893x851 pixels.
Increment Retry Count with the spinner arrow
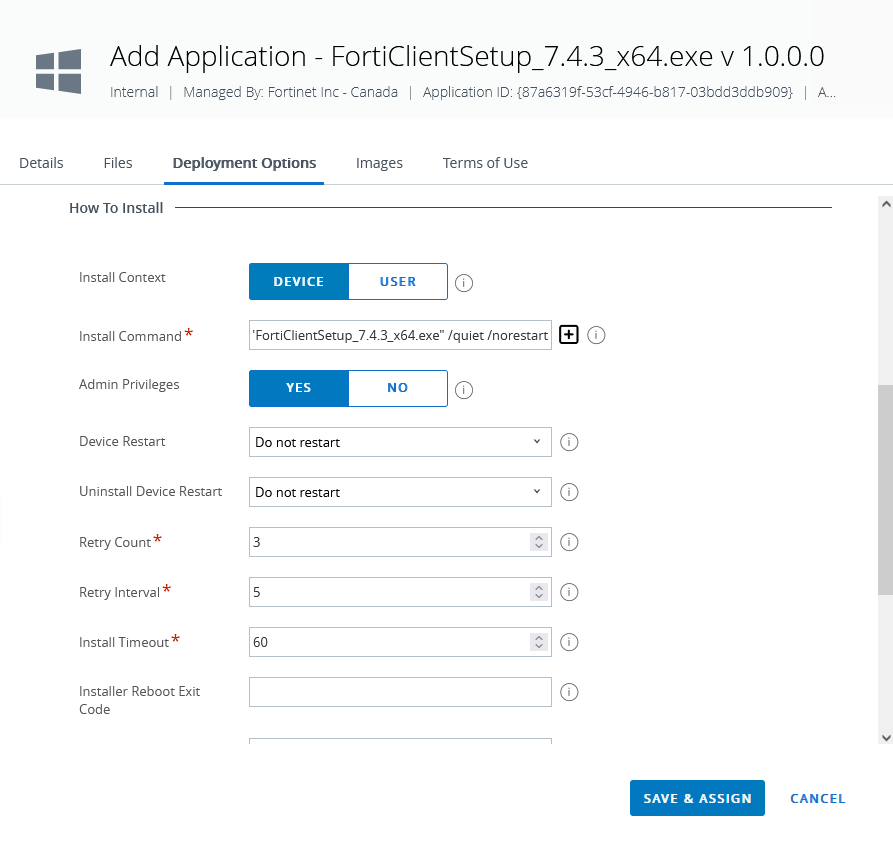pos(539,537)
